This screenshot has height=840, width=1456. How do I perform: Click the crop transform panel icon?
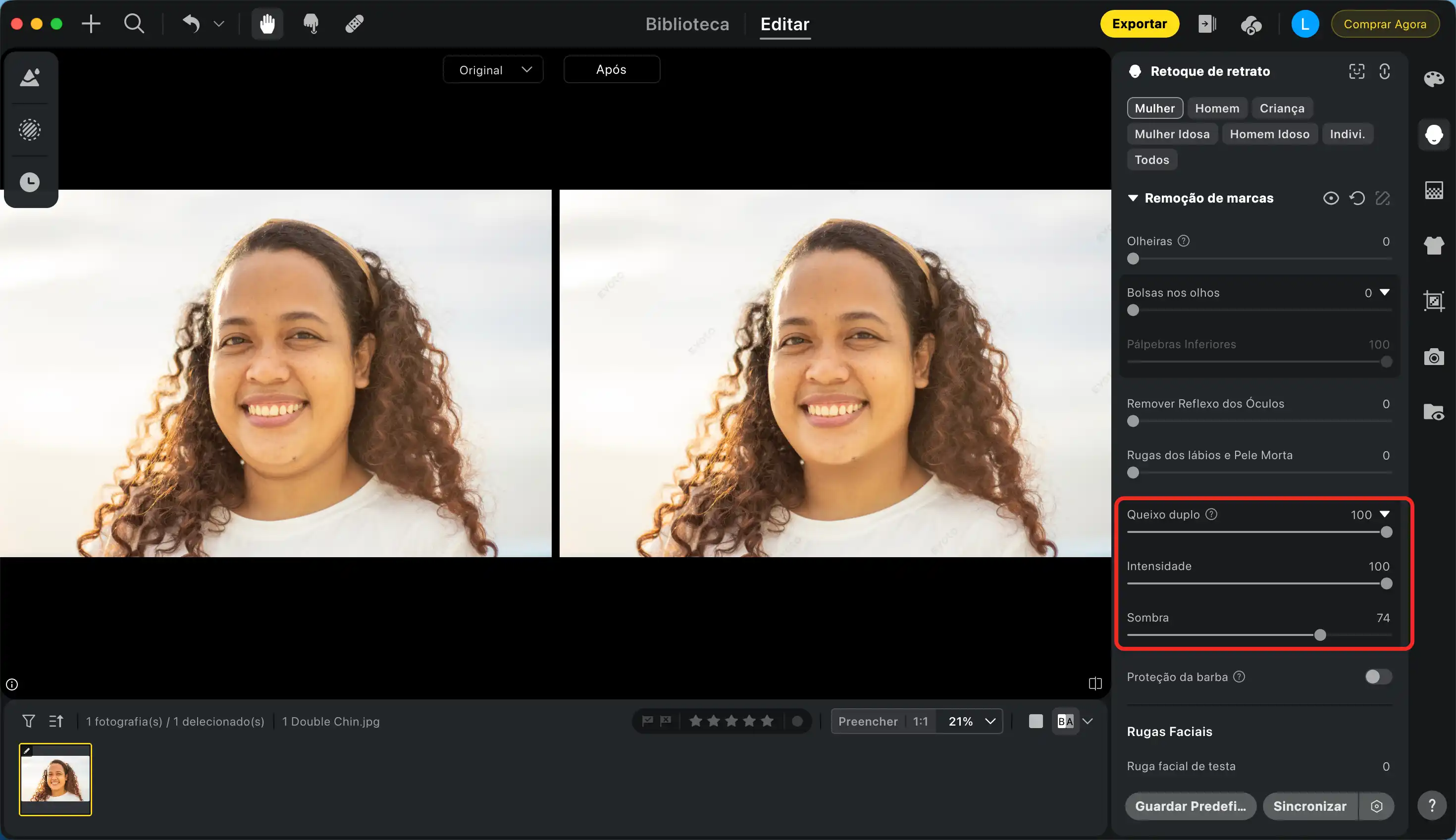[x=1434, y=301]
